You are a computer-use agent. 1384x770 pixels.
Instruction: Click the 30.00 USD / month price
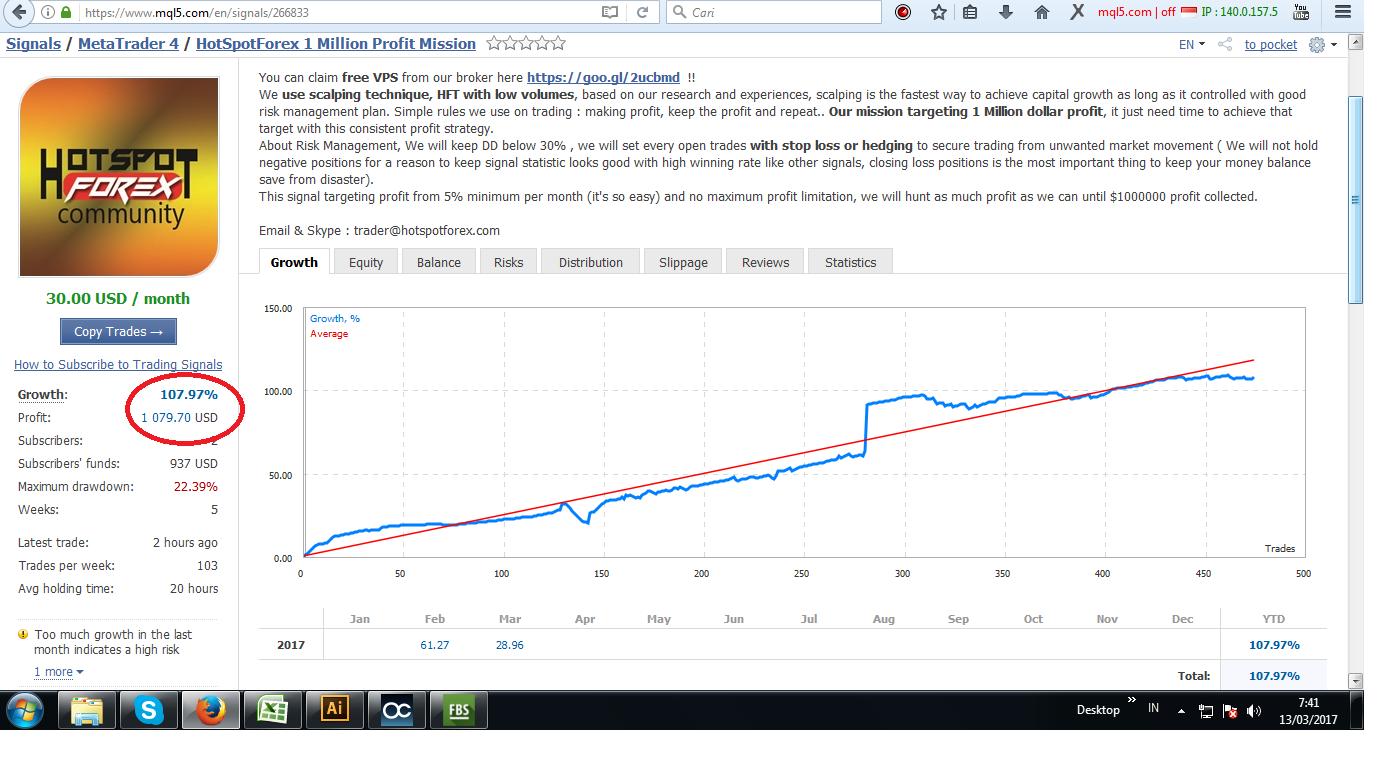tap(118, 298)
